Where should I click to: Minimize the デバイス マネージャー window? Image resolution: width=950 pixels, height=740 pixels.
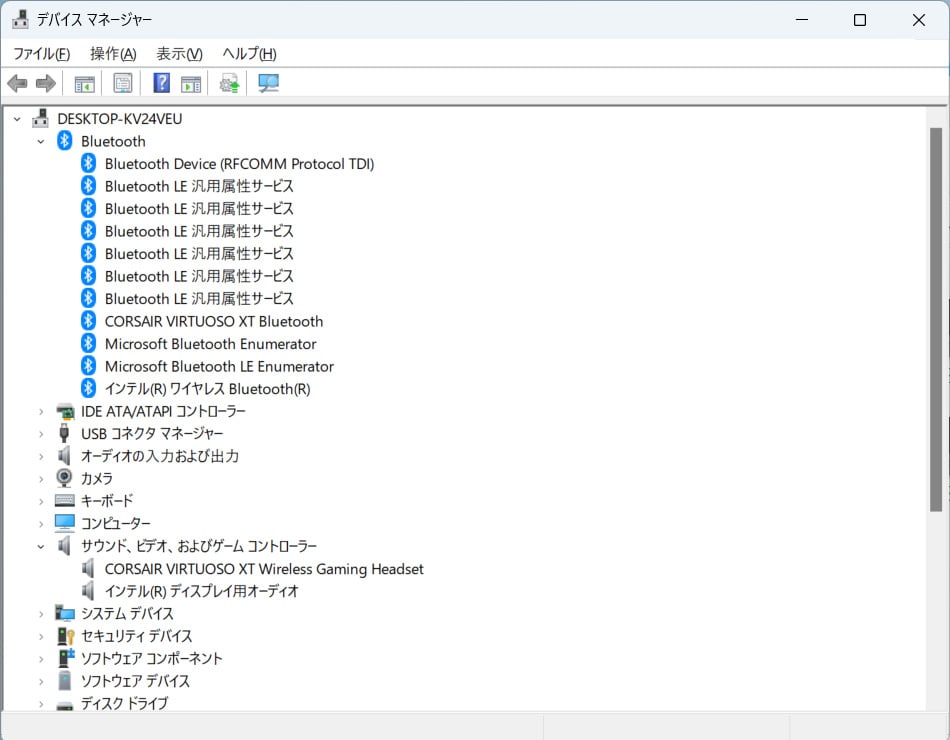pyautogui.click(x=802, y=20)
